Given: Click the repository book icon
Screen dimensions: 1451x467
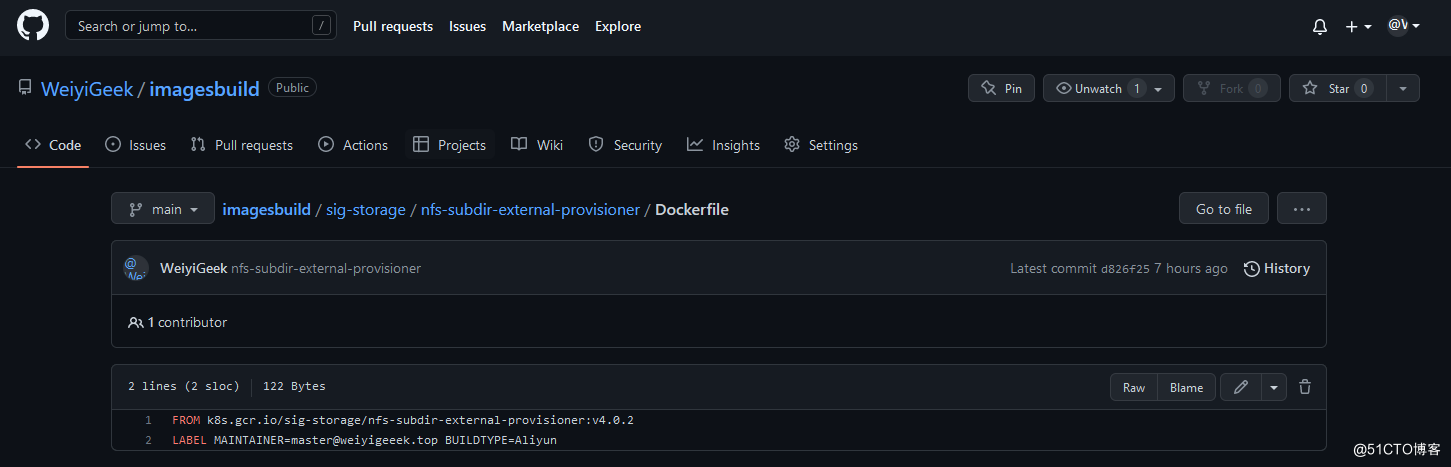Looking at the screenshot, I should coord(25,88).
